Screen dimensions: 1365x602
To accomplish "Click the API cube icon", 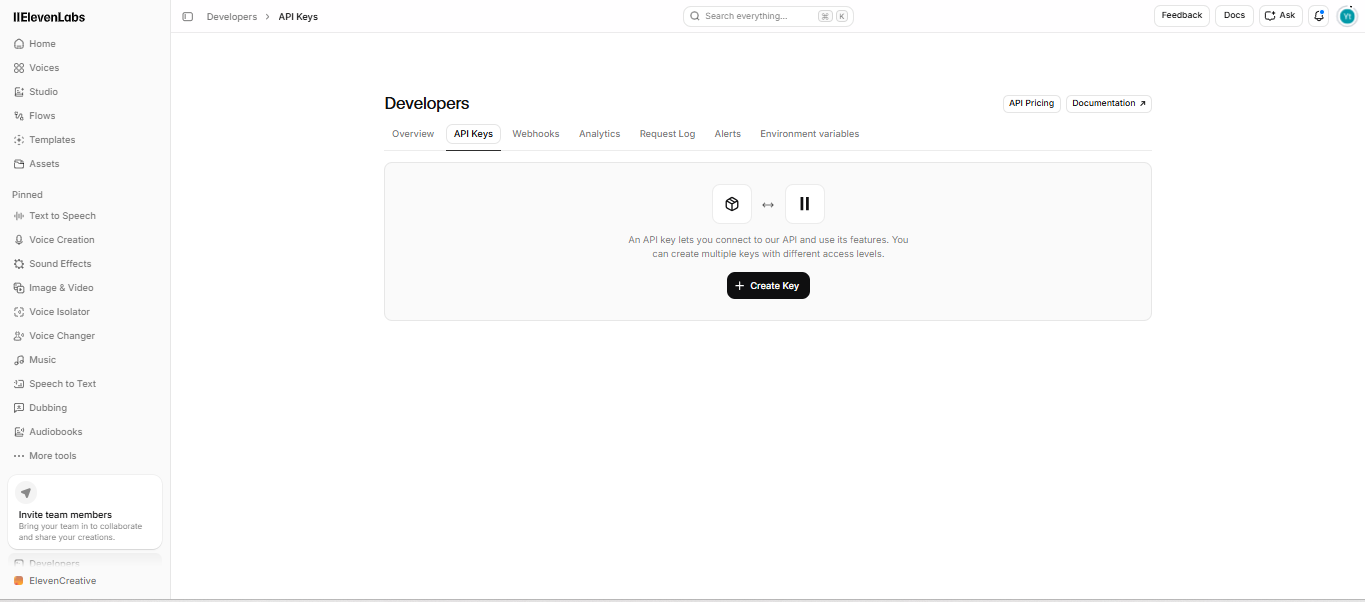I will click(x=732, y=204).
